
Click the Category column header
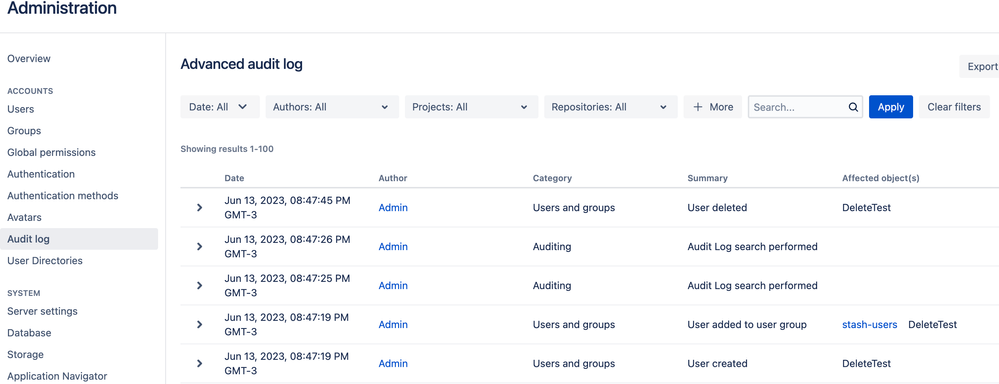[x=552, y=178]
